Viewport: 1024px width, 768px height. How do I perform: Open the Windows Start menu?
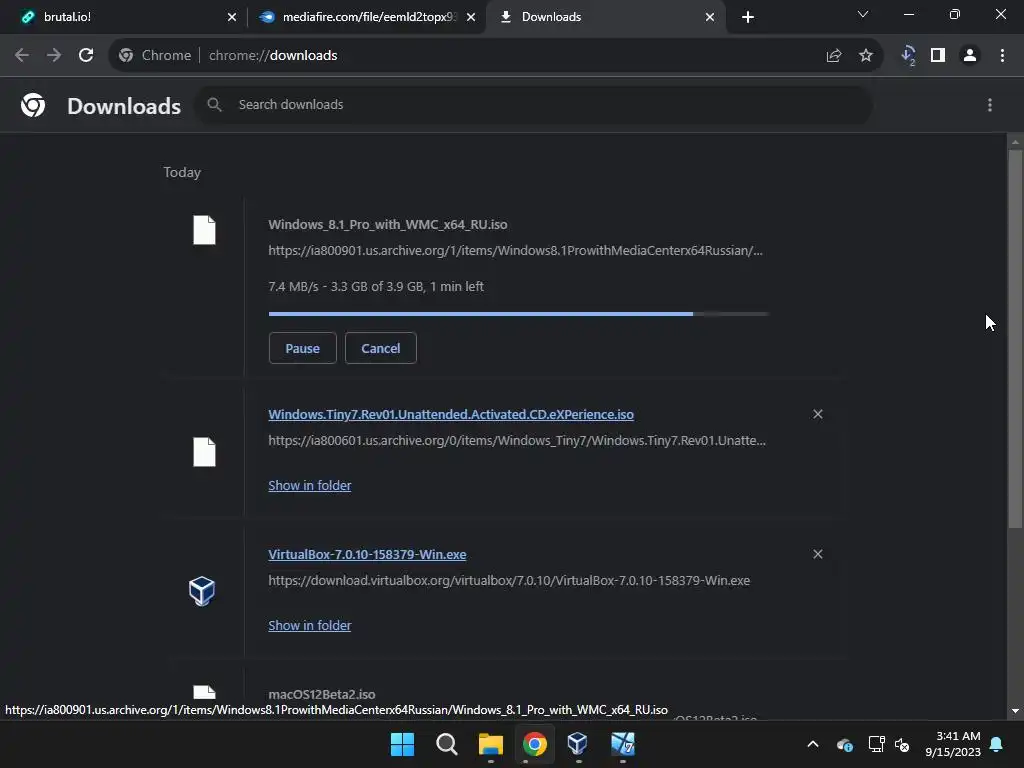click(402, 744)
